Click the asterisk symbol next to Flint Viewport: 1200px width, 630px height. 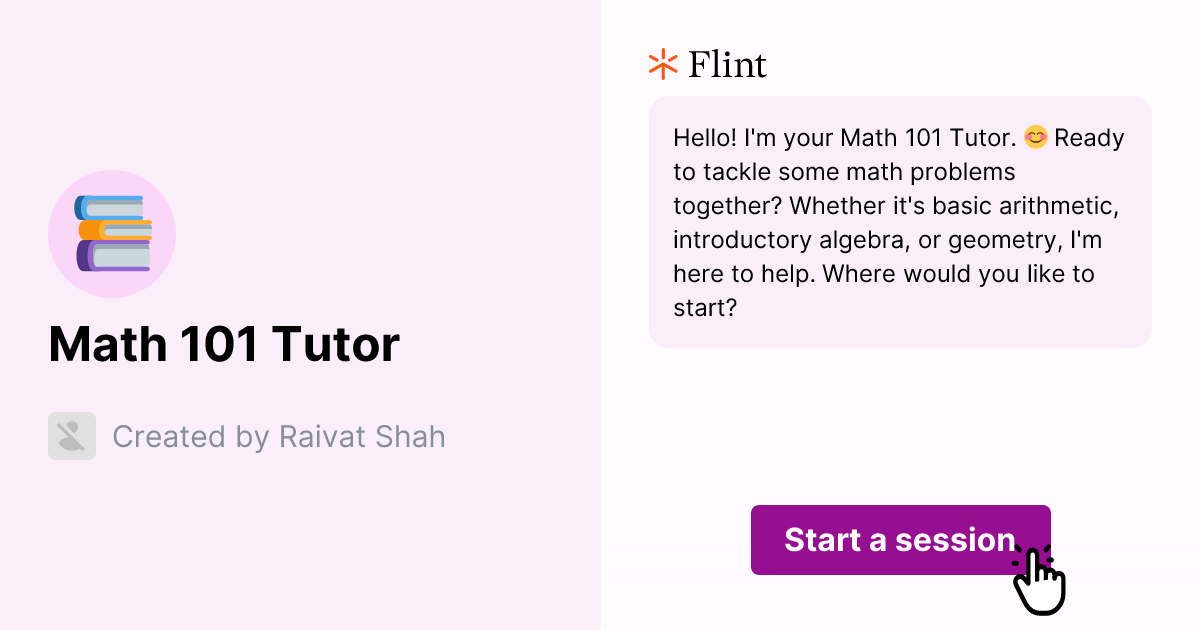tap(662, 63)
